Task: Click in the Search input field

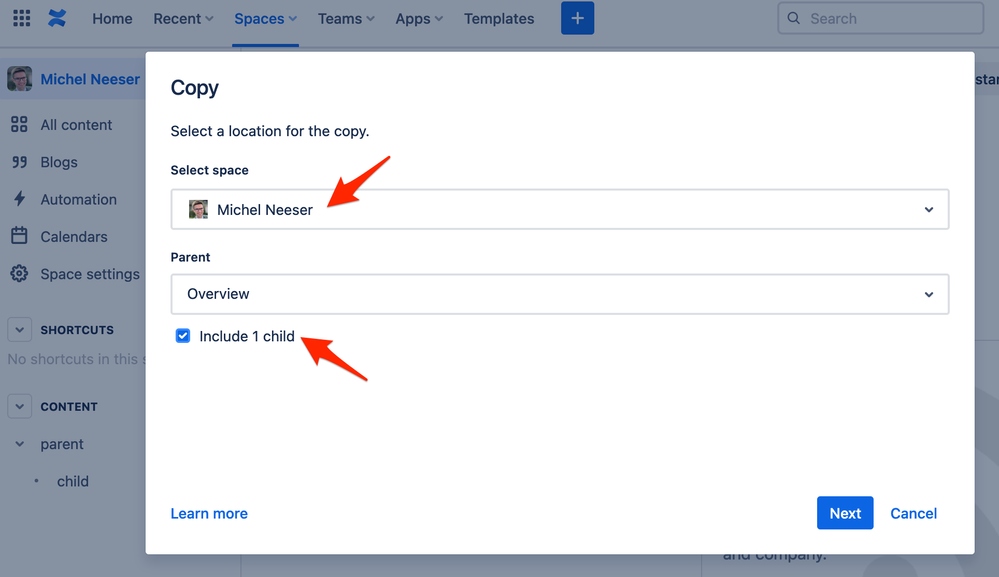Action: tap(880, 18)
